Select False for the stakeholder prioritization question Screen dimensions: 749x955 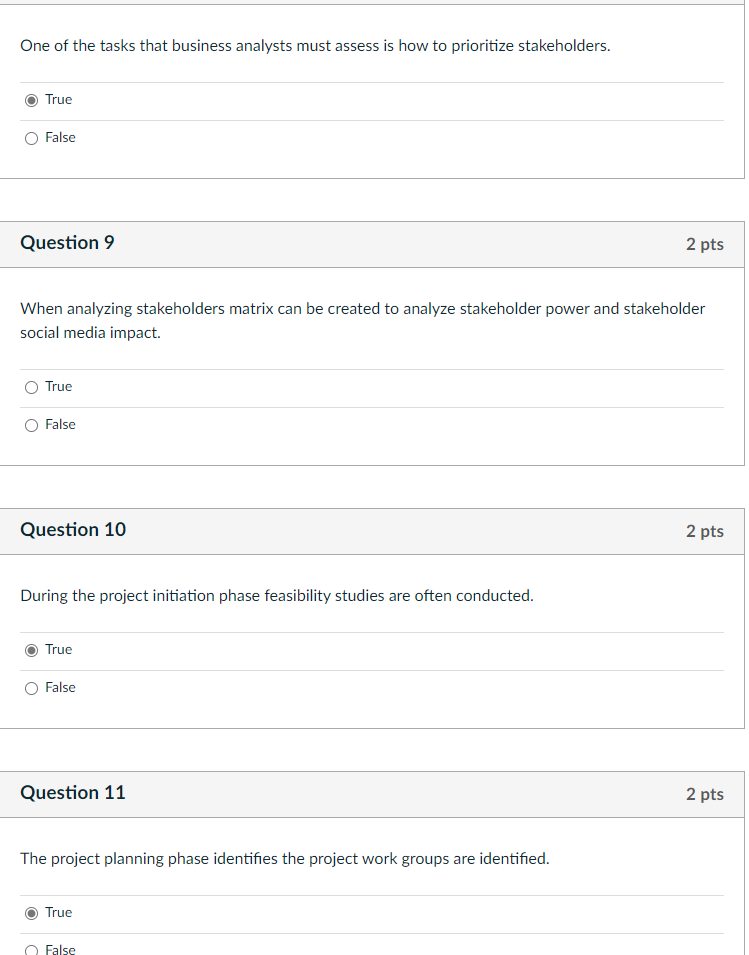pyautogui.click(x=31, y=137)
